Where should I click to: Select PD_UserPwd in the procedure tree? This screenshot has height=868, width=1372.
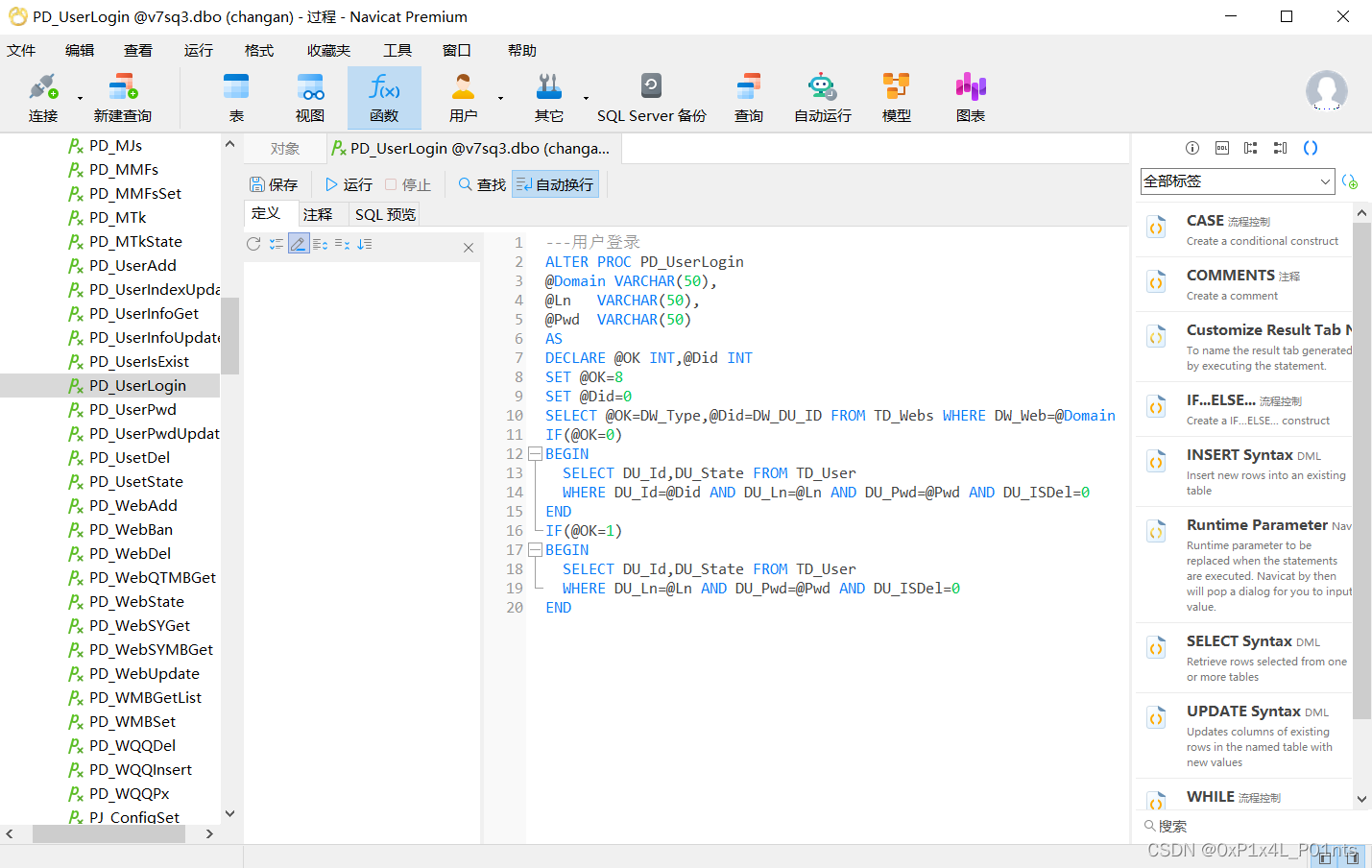[x=132, y=409]
